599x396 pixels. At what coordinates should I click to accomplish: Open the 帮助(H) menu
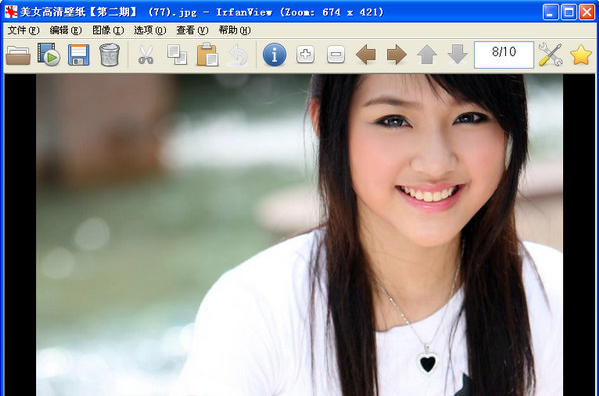235,30
